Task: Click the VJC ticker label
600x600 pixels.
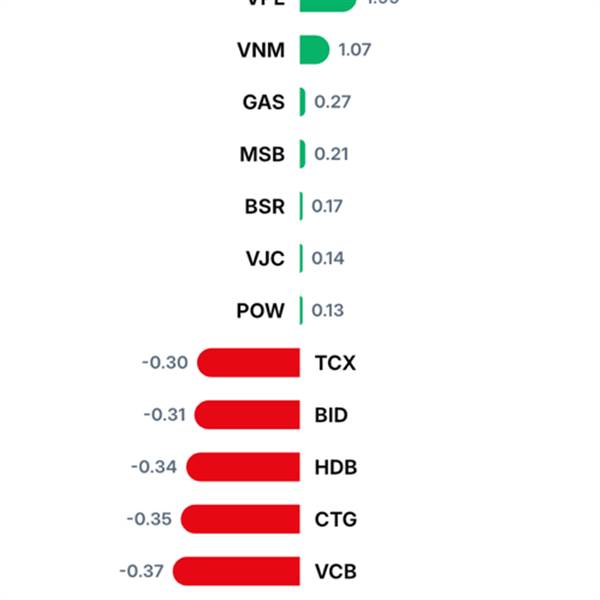Action: click(265, 259)
